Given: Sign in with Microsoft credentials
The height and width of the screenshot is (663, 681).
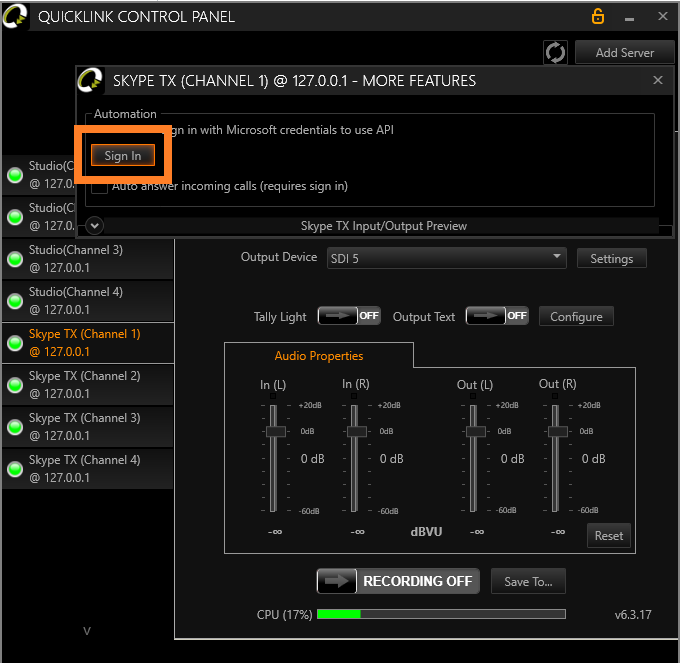Looking at the screenshot, I should [x=123, y=155].
